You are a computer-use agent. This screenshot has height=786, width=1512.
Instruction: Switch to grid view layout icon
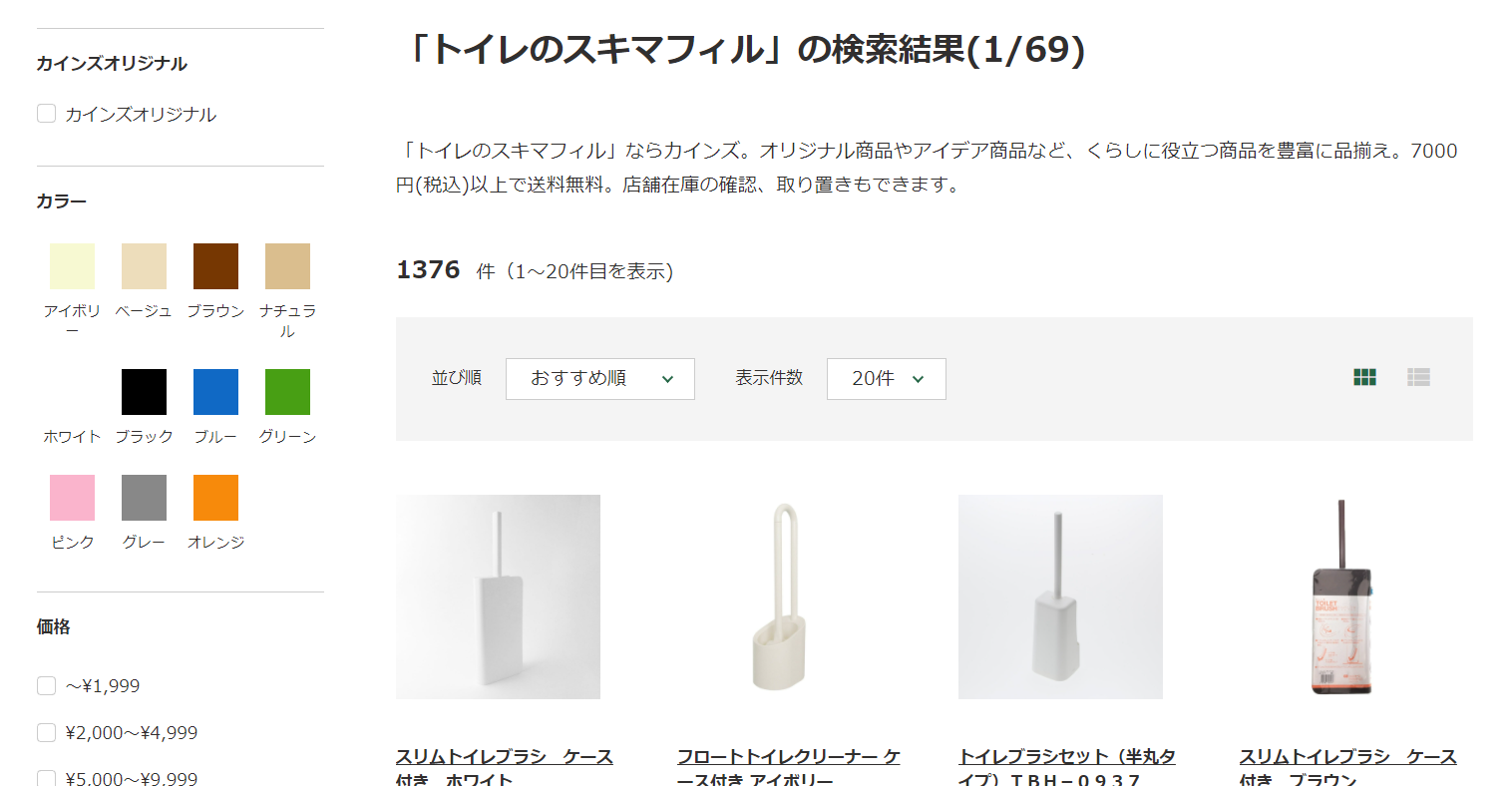[x=1364, y=377]
